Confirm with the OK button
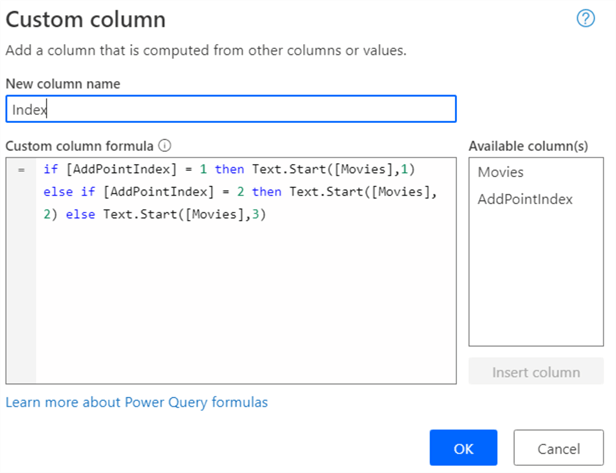The height and width of the screenshot is (473, 616). (x=463, y=449)
